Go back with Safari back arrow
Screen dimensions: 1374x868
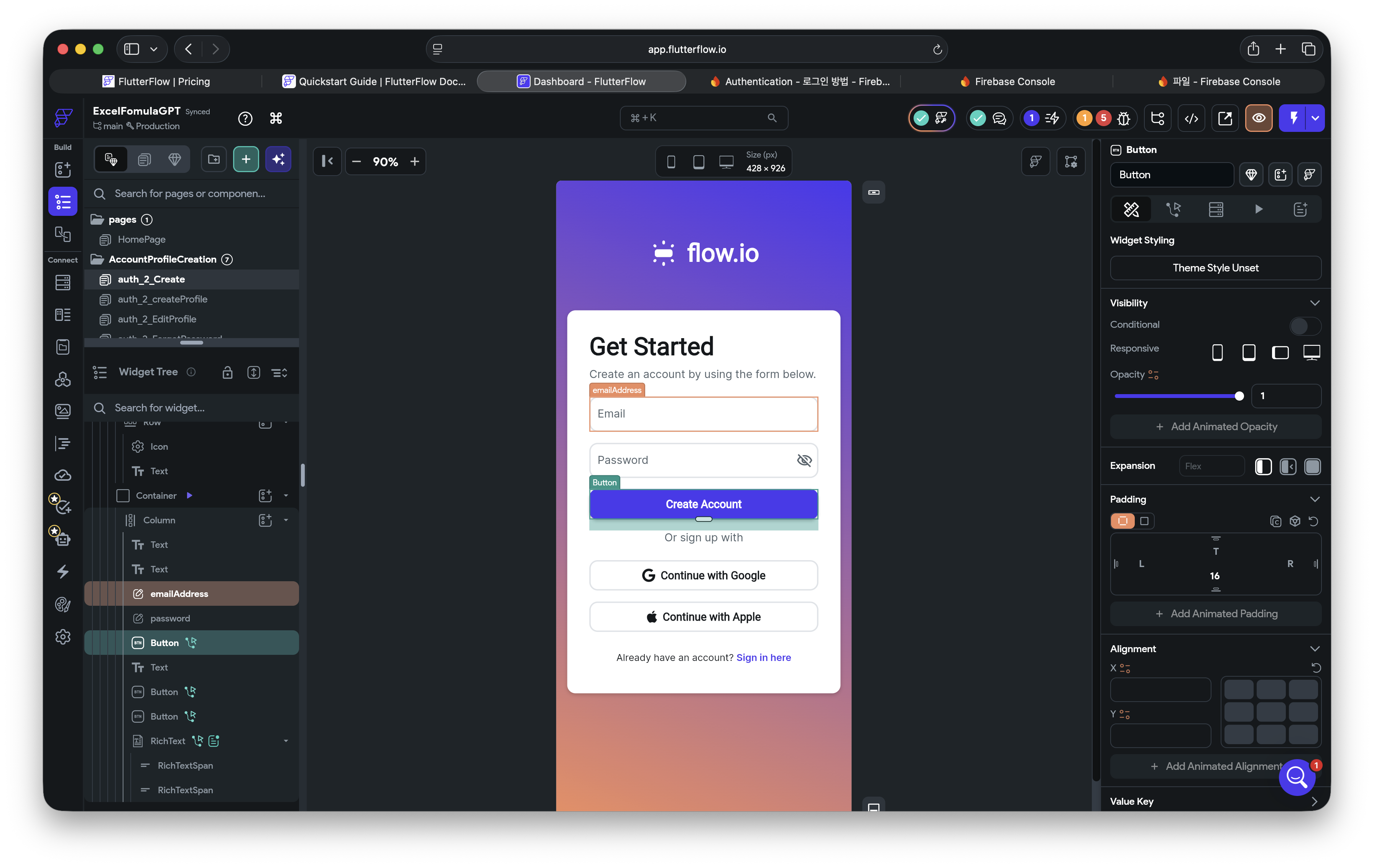point(188,49)
